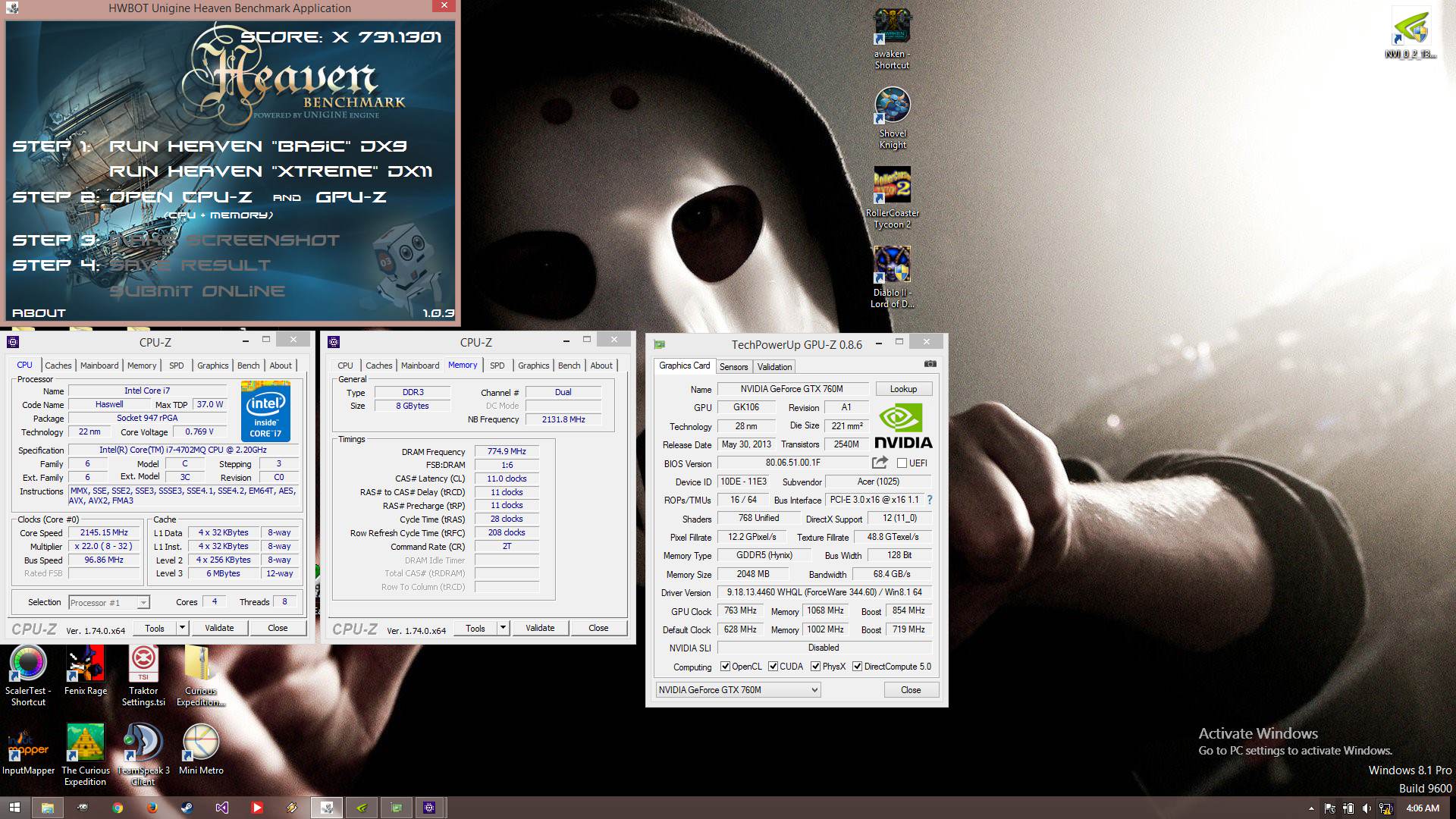Click Tools button in left CPU-Z
This screenshot has height=819, width=1456.
[155, 628]
